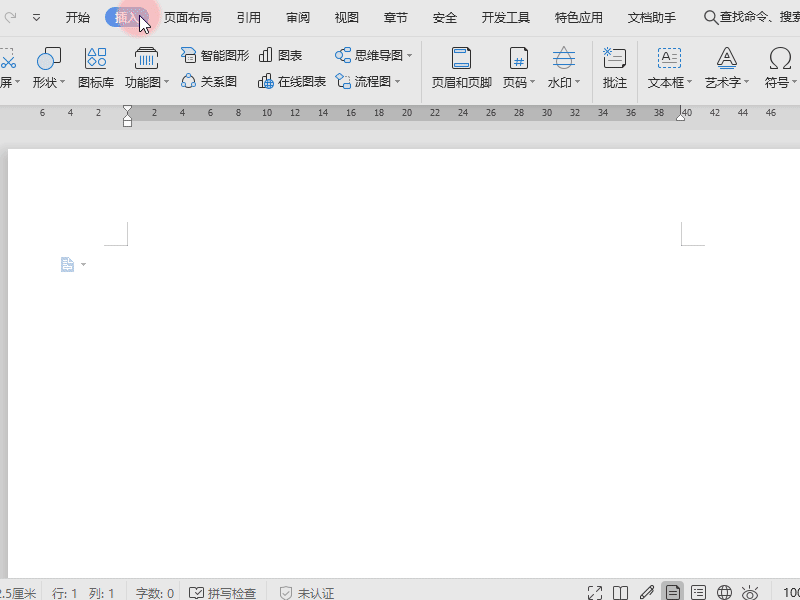Open the 开始 (Home) tab

pyautogui.click(x=78, y=18)
